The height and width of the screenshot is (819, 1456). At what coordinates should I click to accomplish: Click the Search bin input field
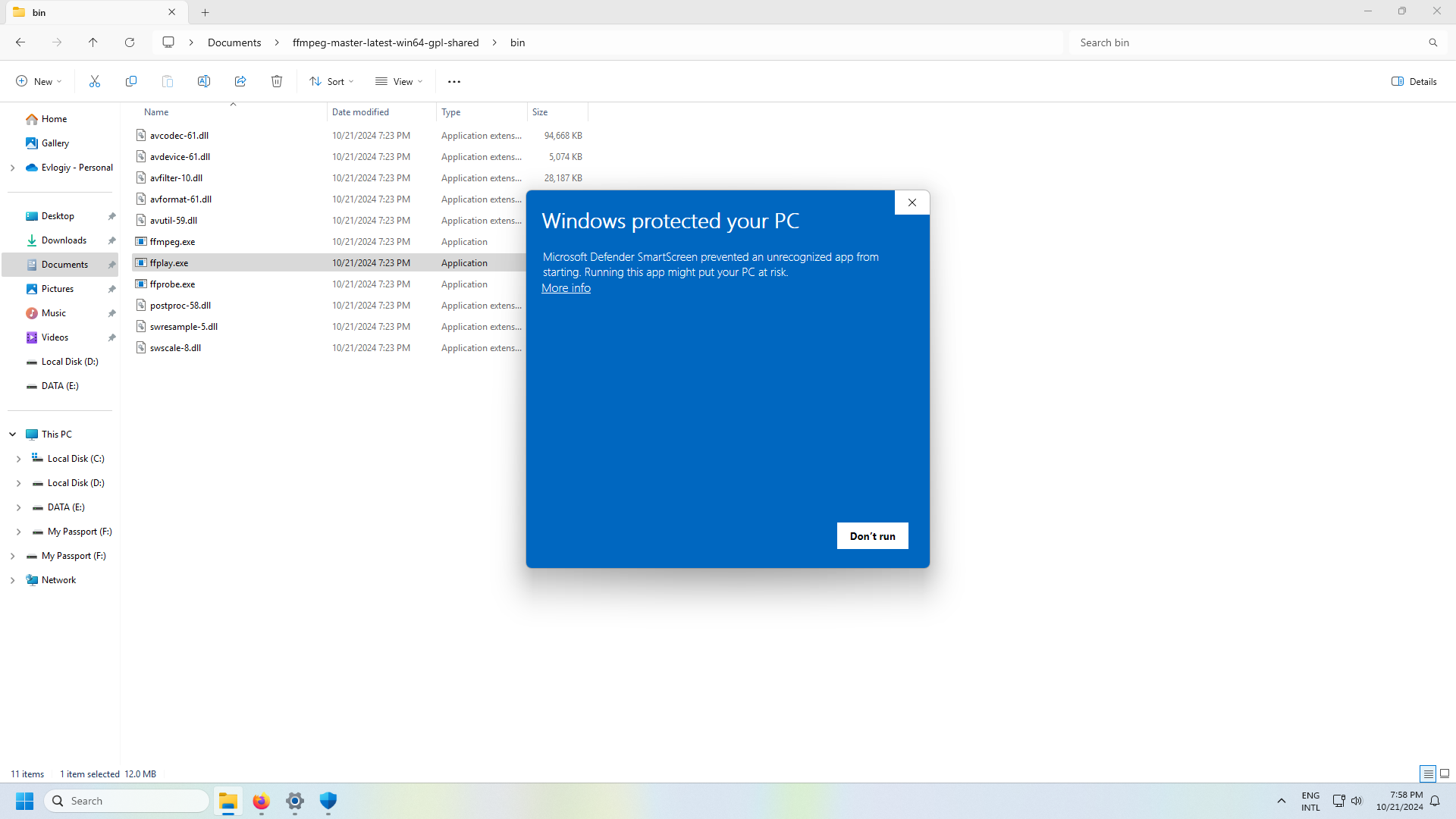click(1247, 42)
